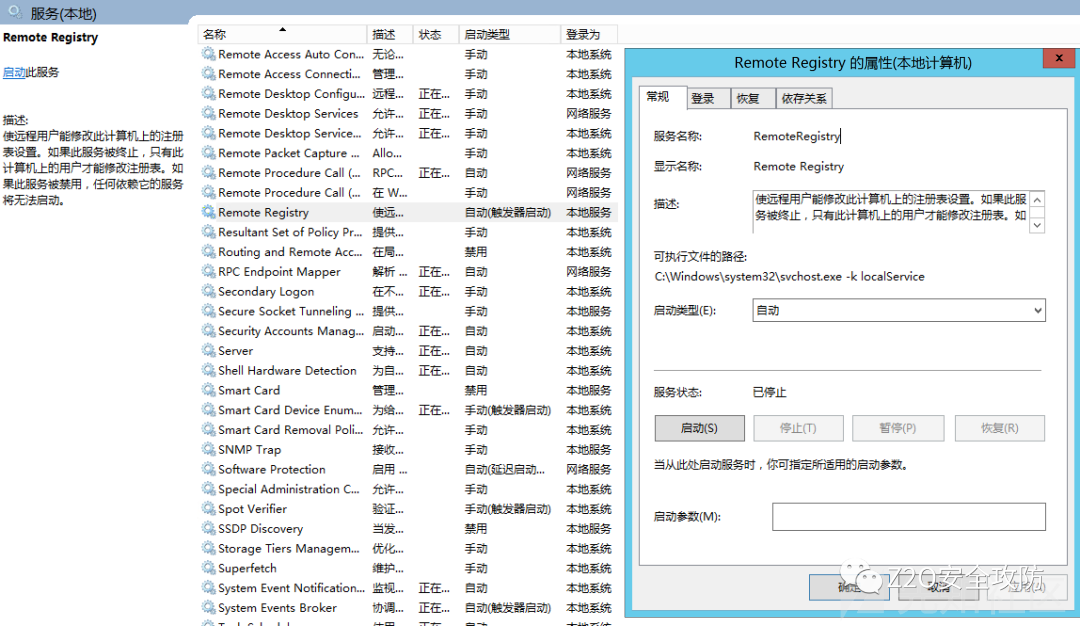Click the 恢复(R) button
This screenshot has height=626, width=1080.
999,428
